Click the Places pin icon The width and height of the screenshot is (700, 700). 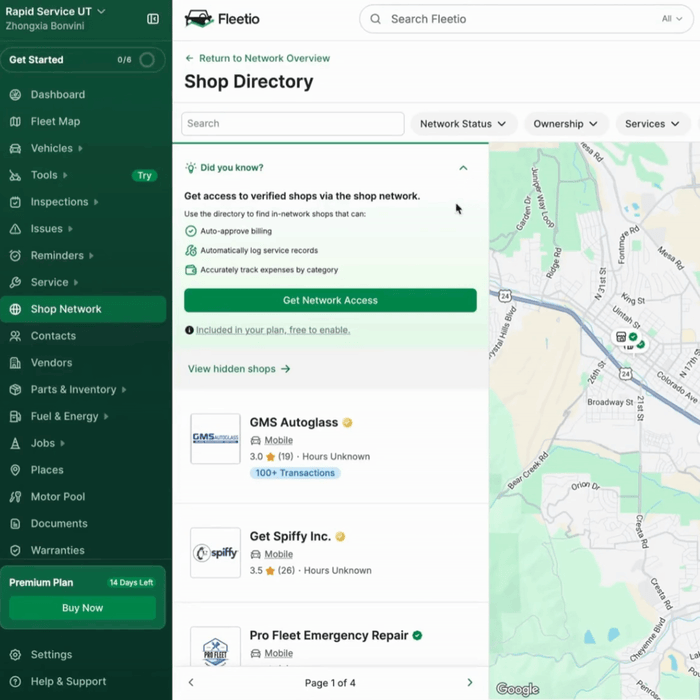15,470
